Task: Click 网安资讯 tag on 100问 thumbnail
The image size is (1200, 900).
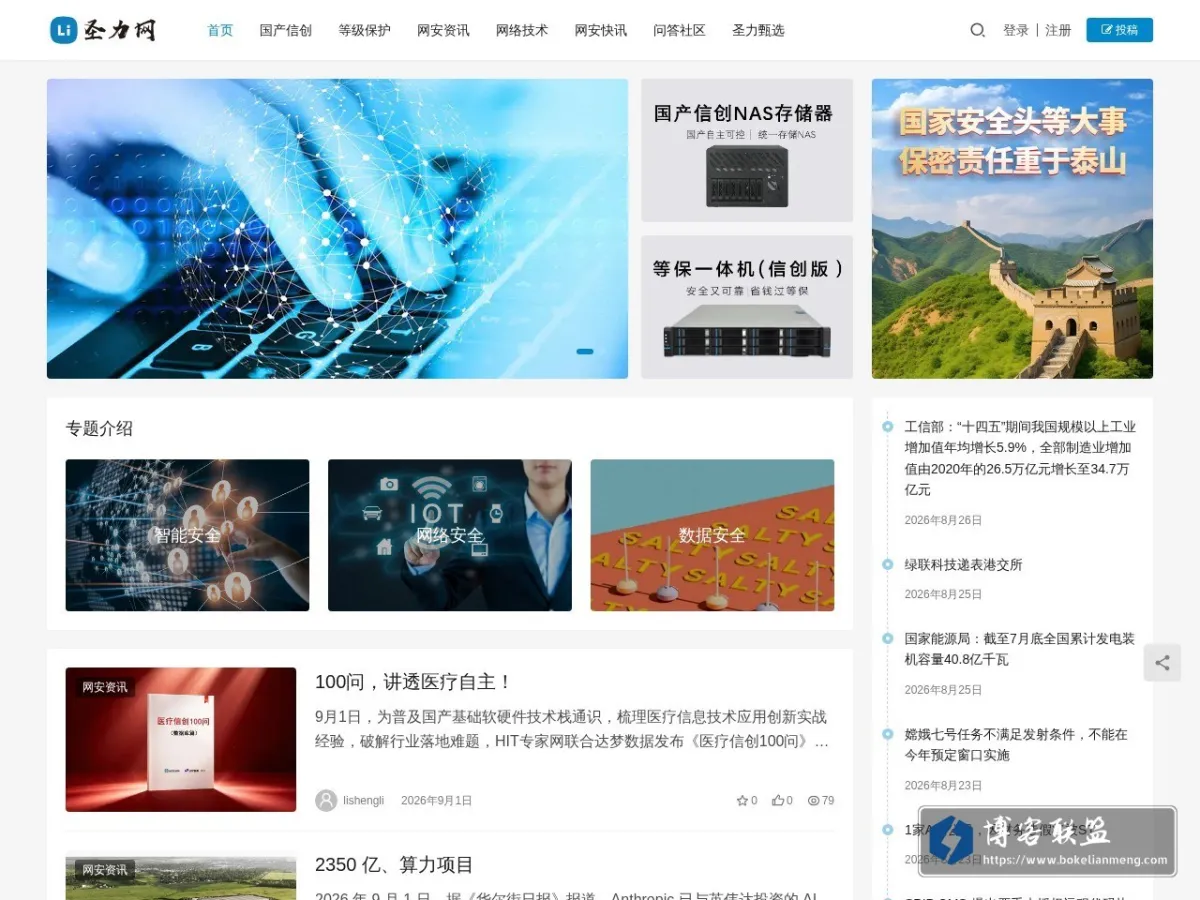Action: [x=105, y=687]
